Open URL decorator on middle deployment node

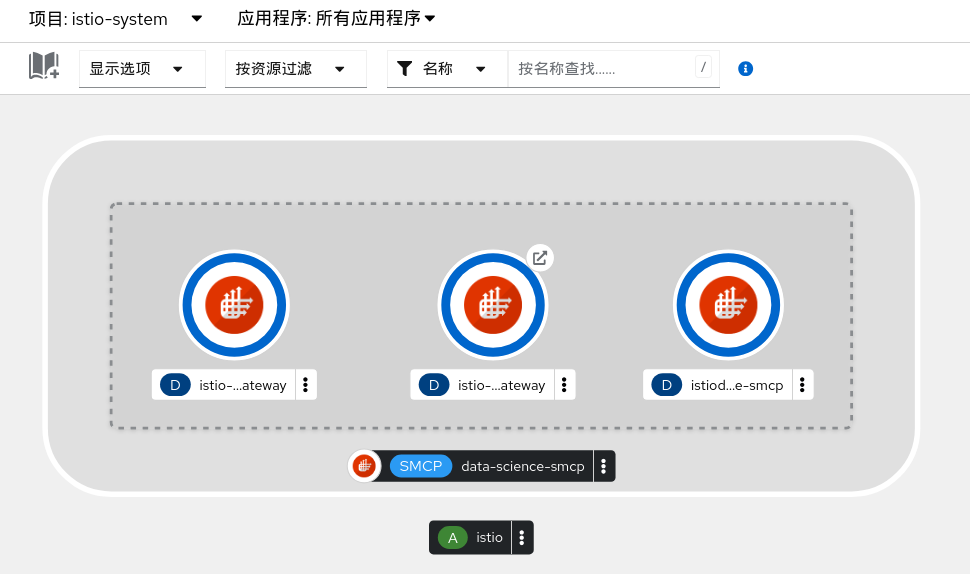[x=540, y=258]
